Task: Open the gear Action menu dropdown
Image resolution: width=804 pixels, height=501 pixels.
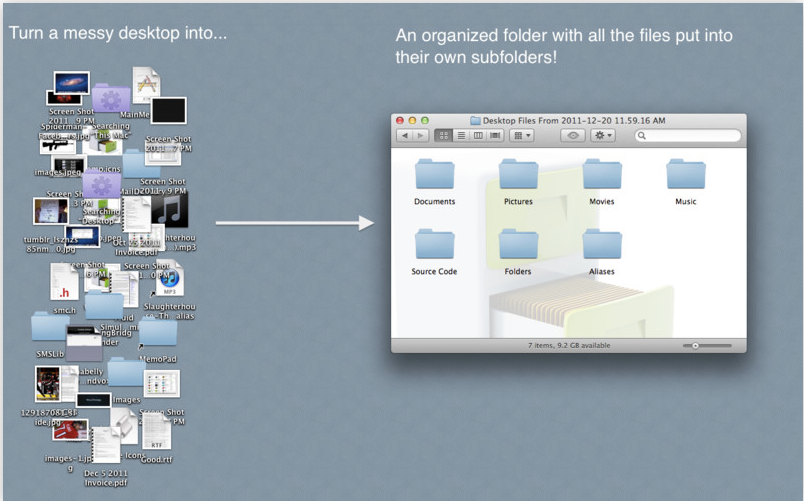Action: click(x=602, y=135)
